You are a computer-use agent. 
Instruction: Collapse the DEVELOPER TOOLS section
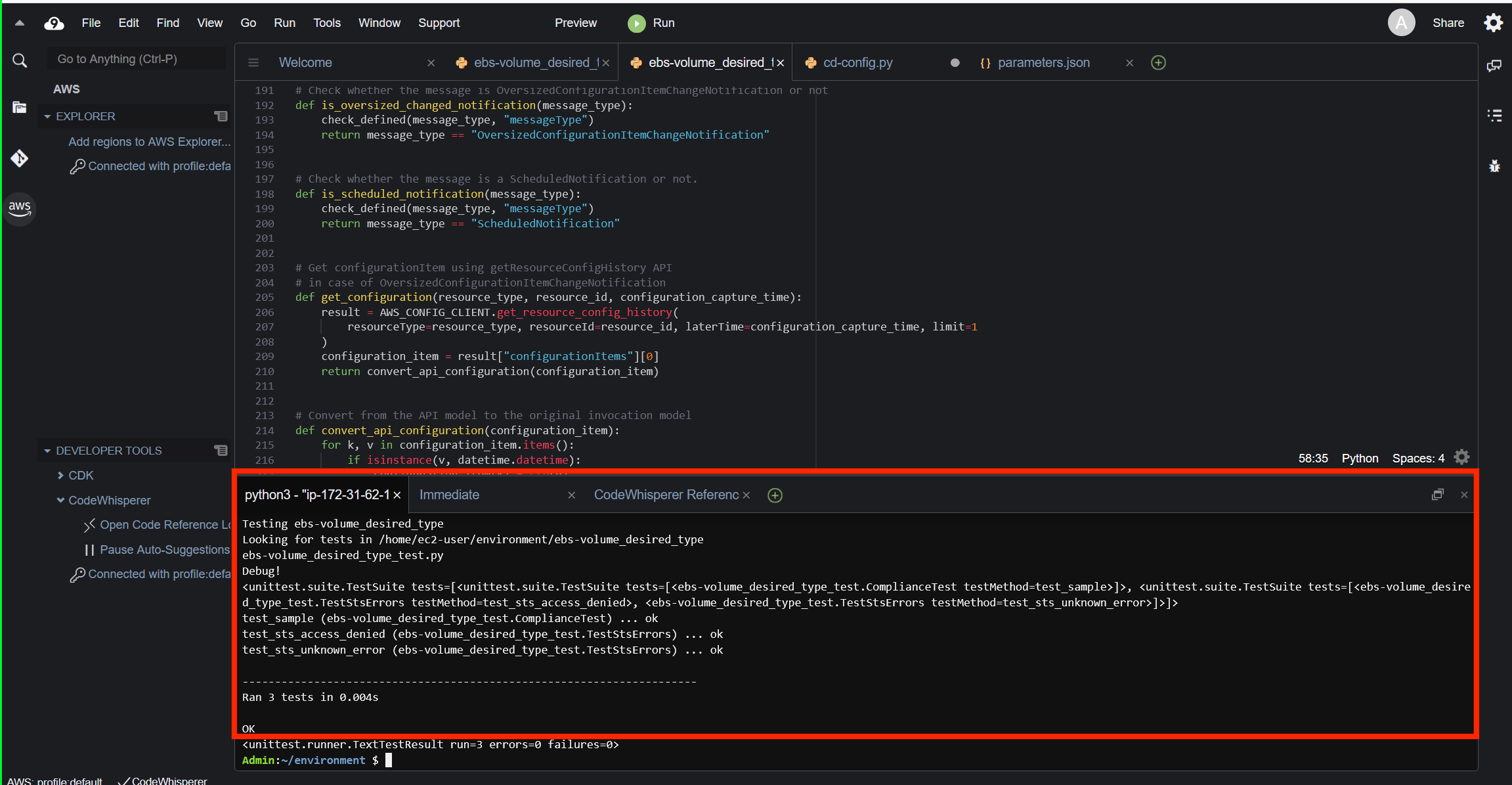click(47, 451)
